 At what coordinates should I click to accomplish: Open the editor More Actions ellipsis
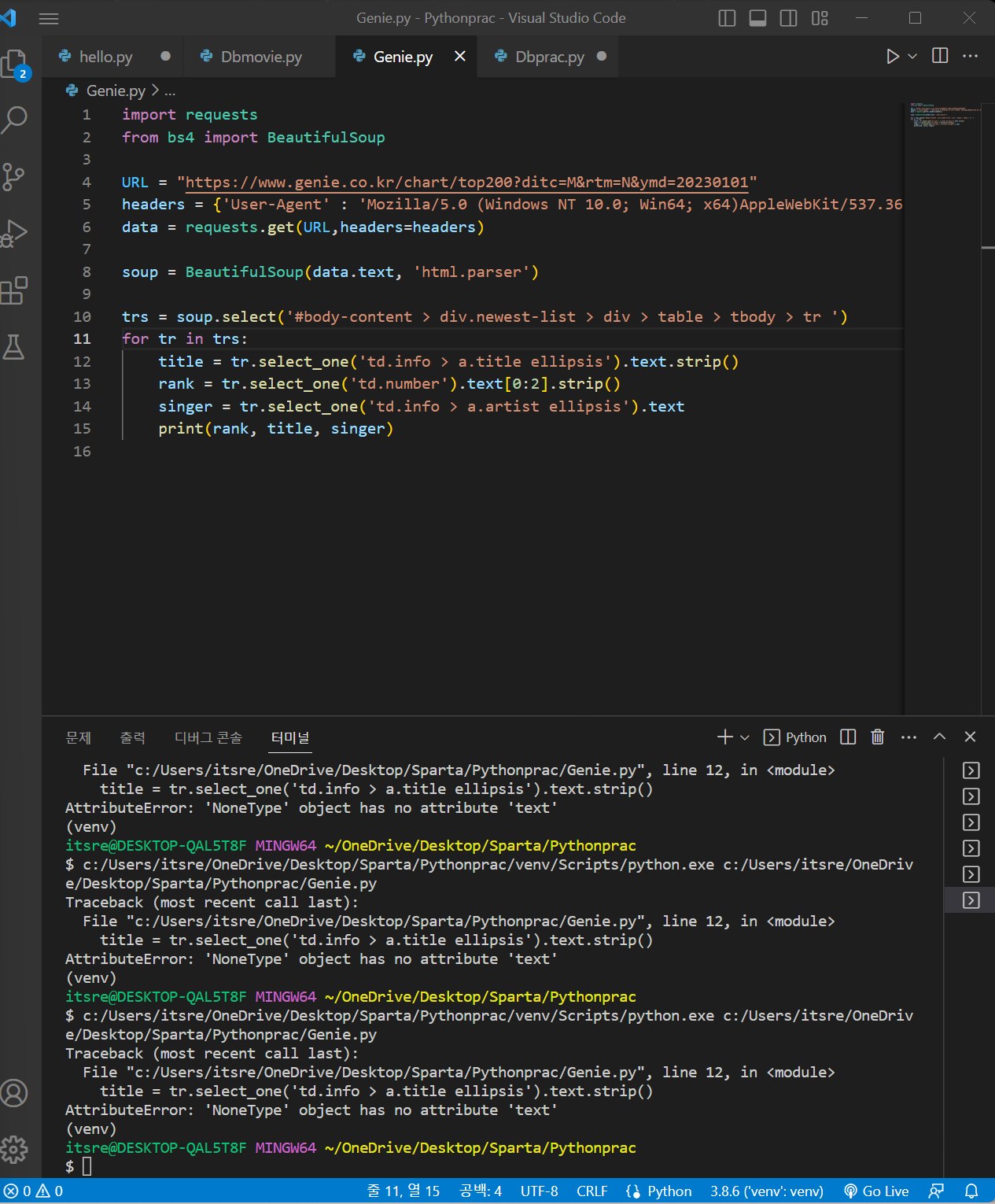pyautogui.click(x=971, y=56)
